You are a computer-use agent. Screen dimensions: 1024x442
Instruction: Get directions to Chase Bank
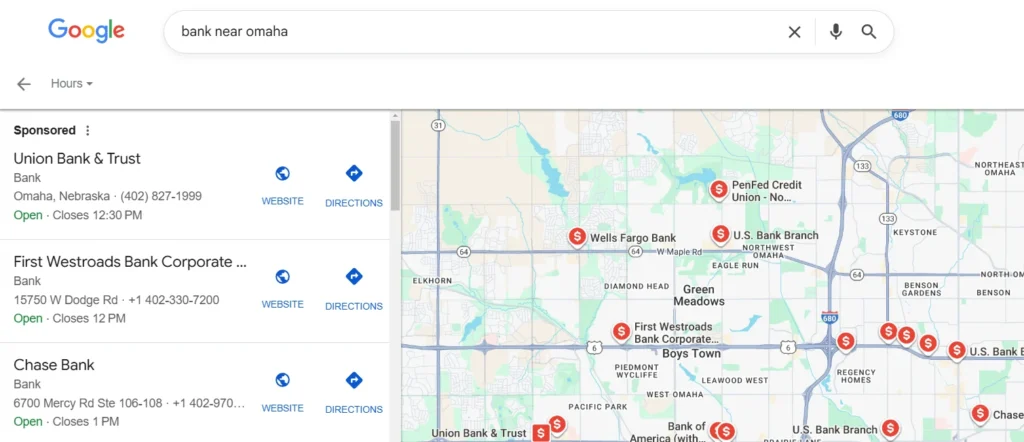(x=354, y=391)
